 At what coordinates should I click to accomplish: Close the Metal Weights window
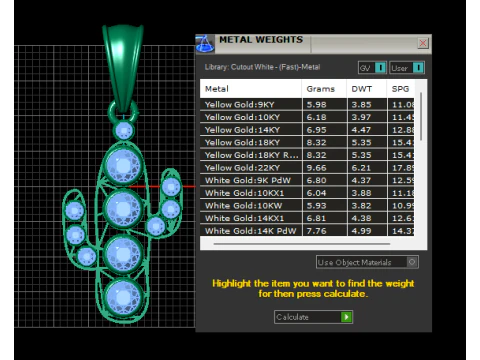[x=423, y=43]
